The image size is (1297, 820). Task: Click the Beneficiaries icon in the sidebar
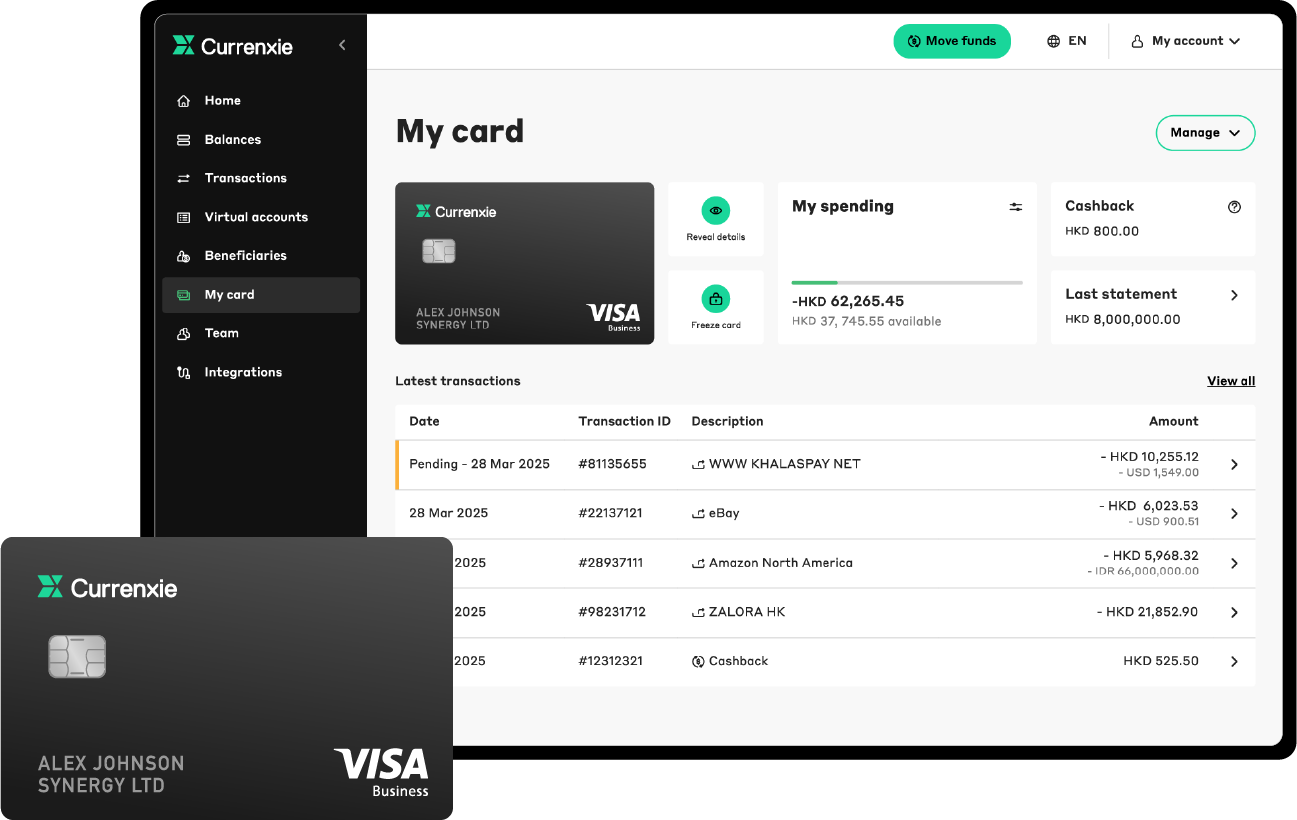(183, 256)
